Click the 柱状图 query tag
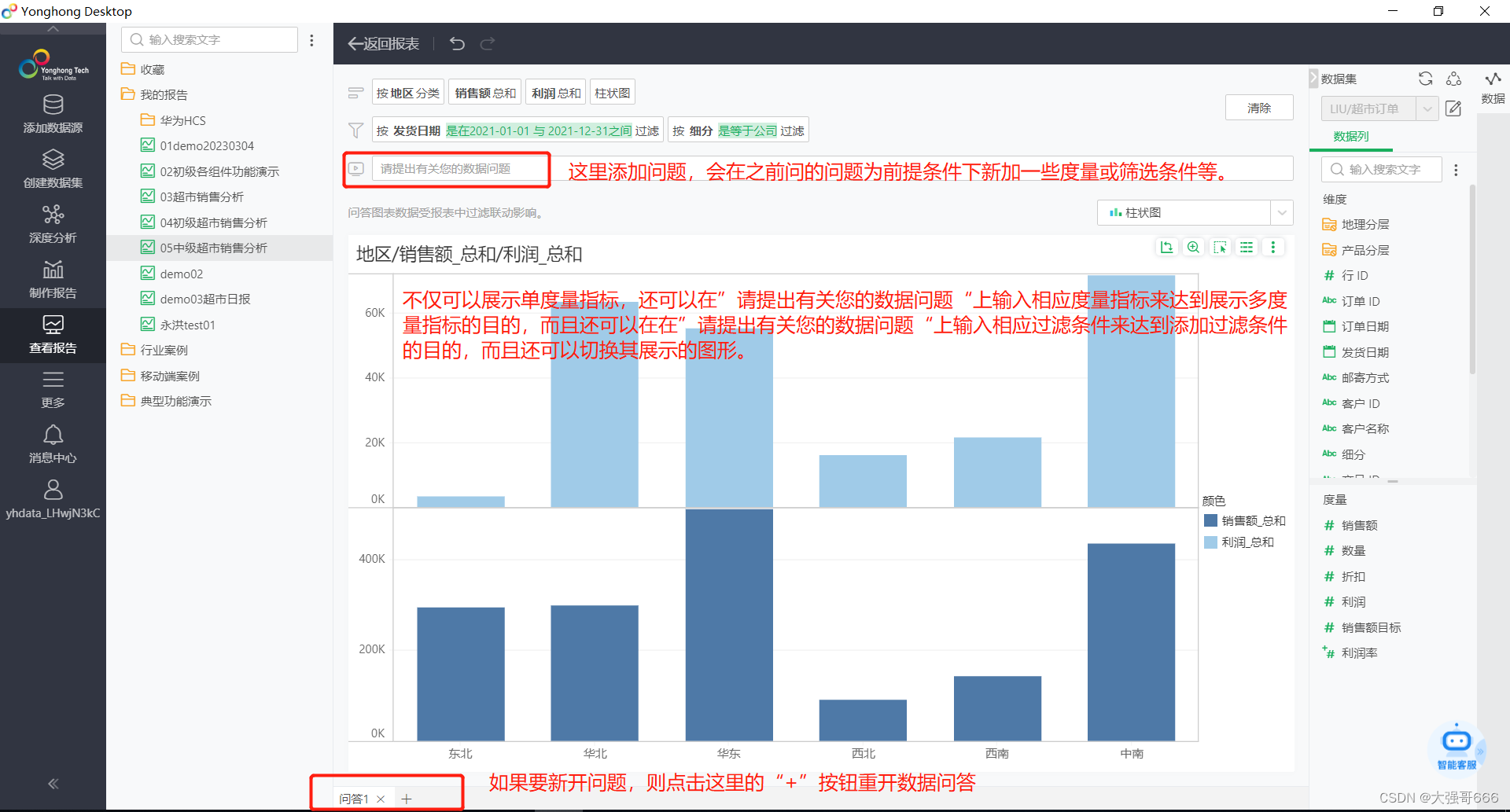 tap(613, 93)
